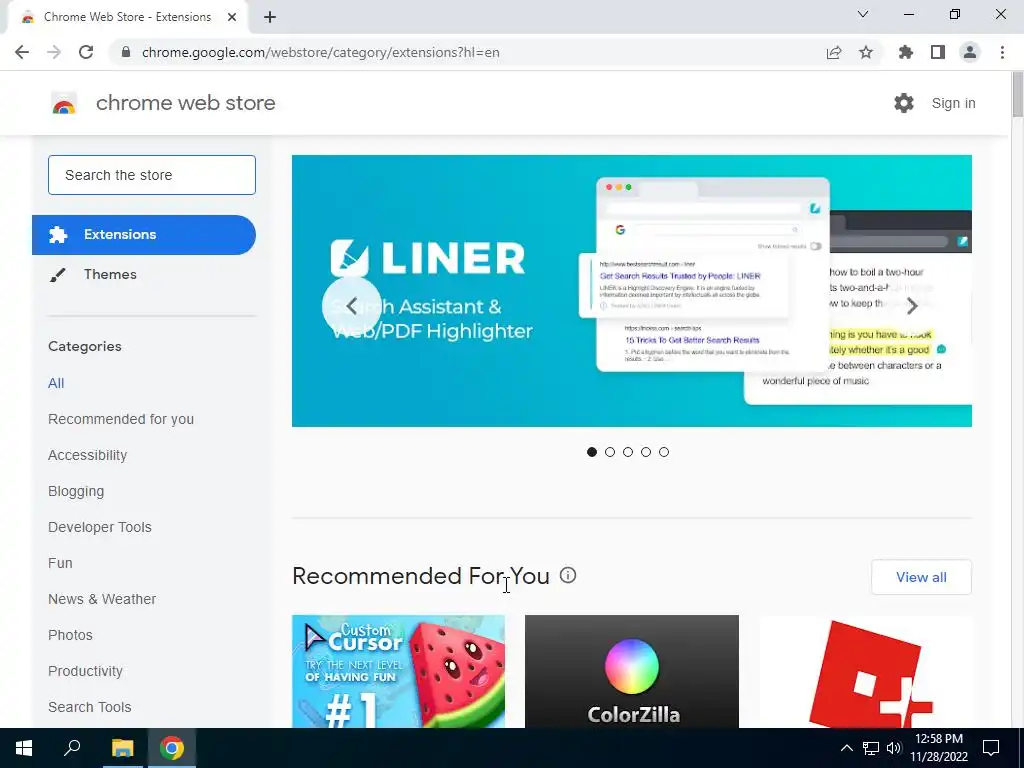Open the Extensions puzzle icon in toolbar

click(906, 52)
